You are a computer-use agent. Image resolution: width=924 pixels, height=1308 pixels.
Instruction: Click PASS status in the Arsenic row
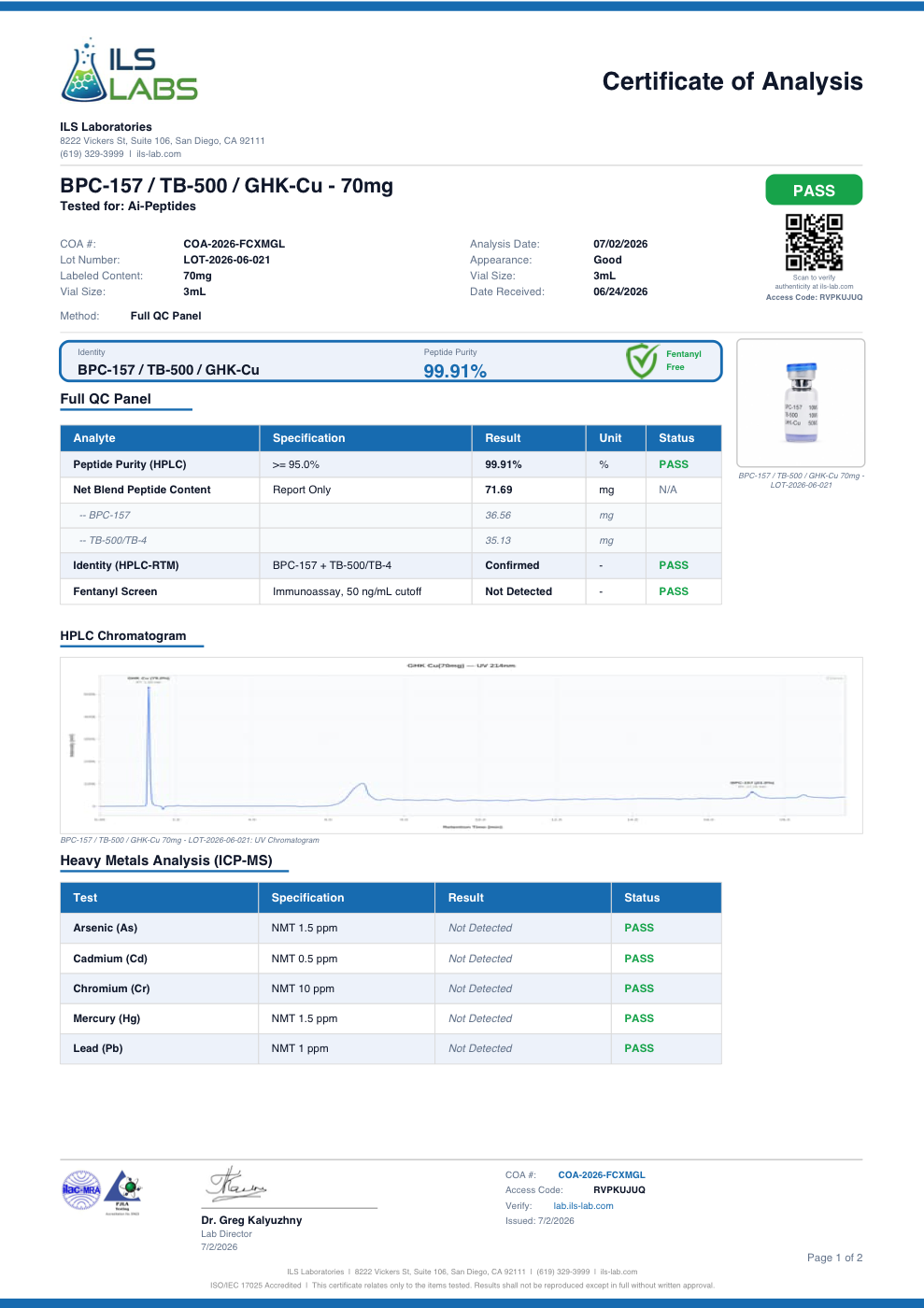point(639,928)
